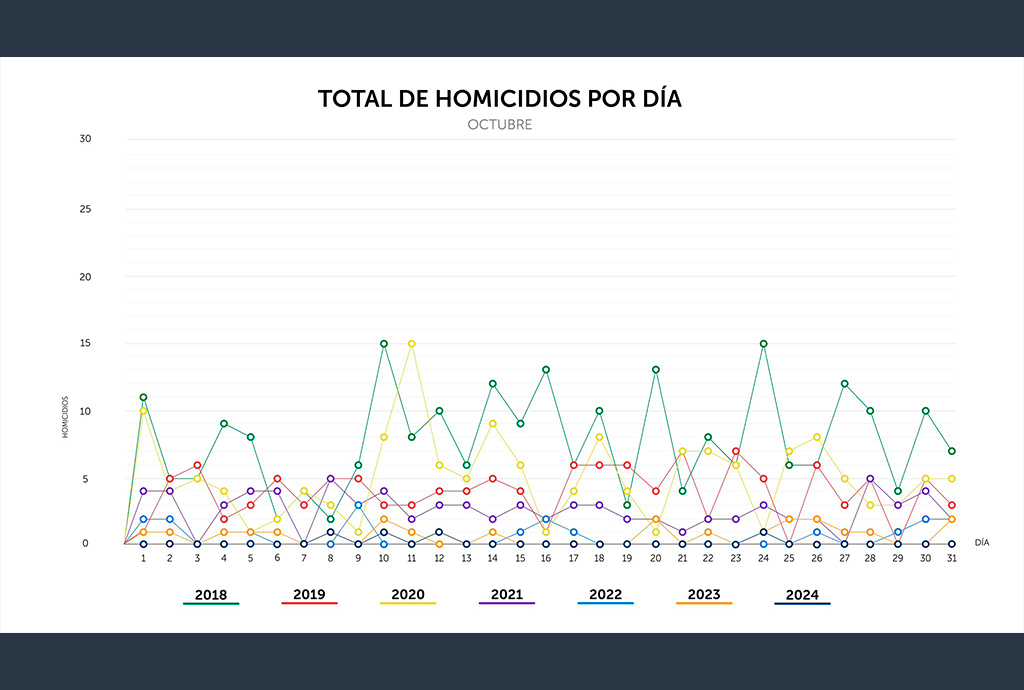Select the 2021 legend label
Viewport: 1024px width, 690px height.
pos(506,595)
